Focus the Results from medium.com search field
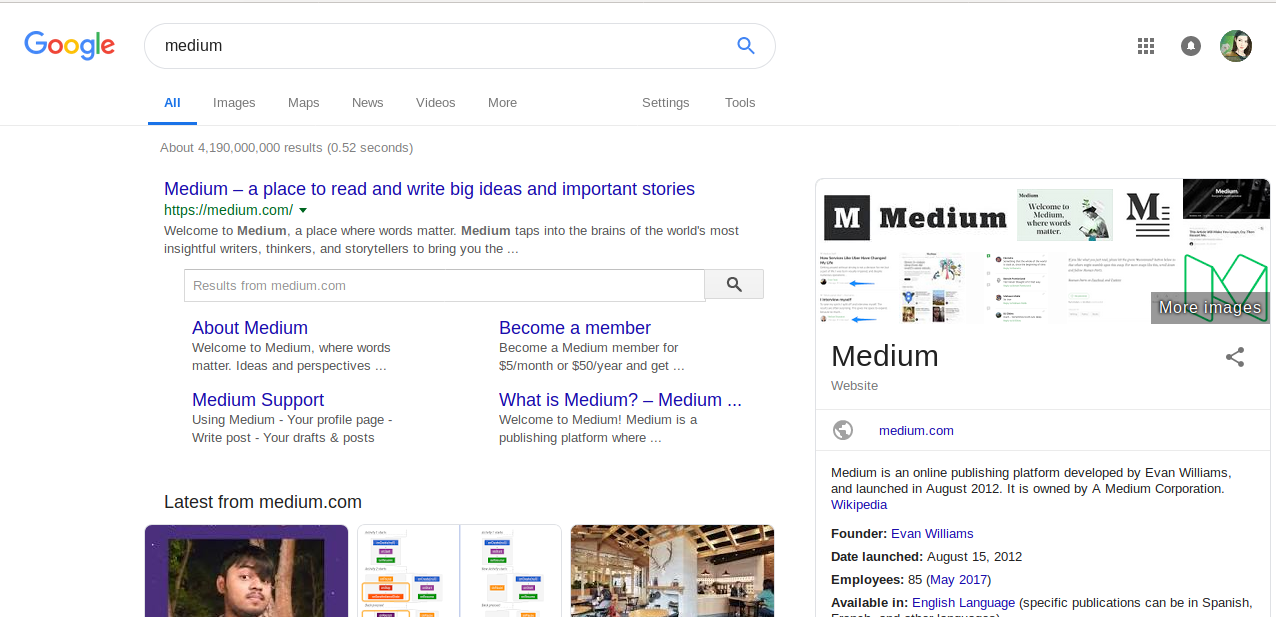The height and width of the screenshot is (617, 1276). (444, 285)
